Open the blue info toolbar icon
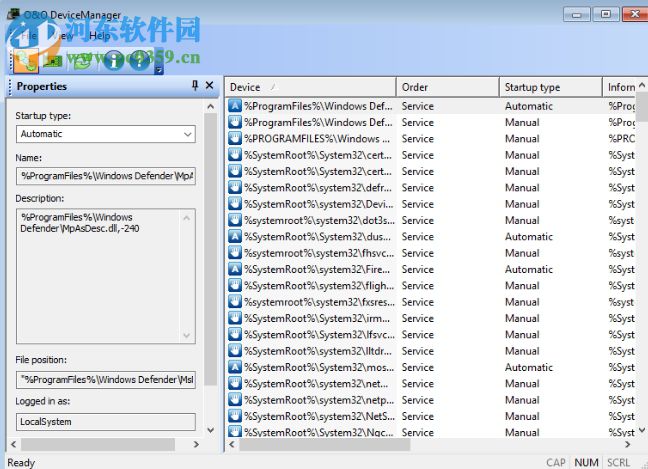This screenshot has width=648, height=469. (114, 61)
